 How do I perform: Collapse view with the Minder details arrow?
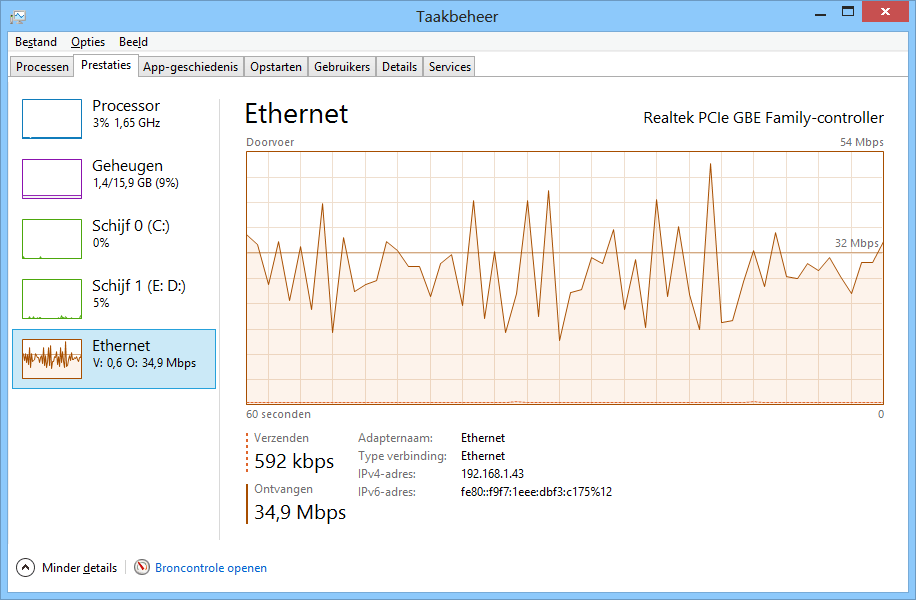pyautogui.click(x=26, y=568)
